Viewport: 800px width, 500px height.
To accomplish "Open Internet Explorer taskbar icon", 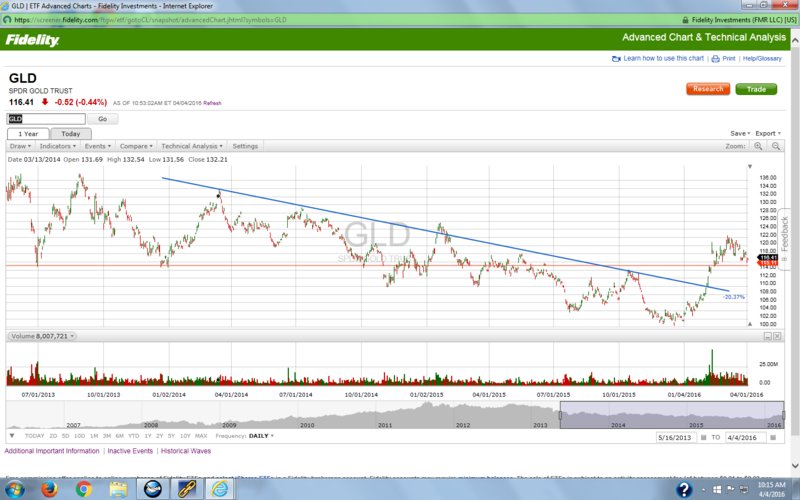I will (219, 489).
